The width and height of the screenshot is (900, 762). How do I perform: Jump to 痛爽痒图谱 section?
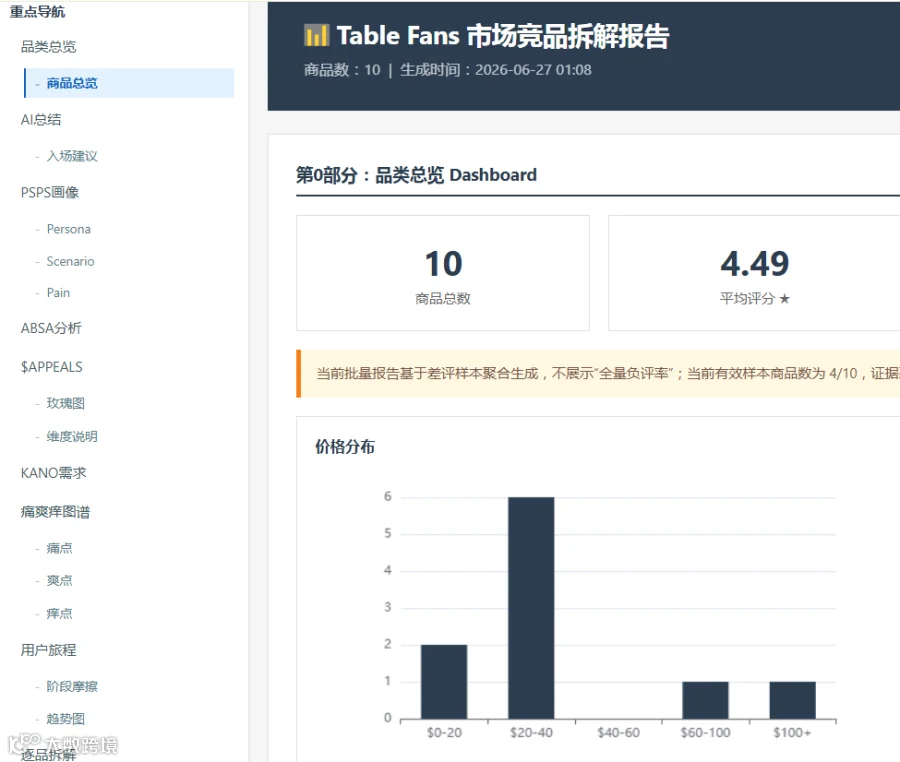(55, 511)
